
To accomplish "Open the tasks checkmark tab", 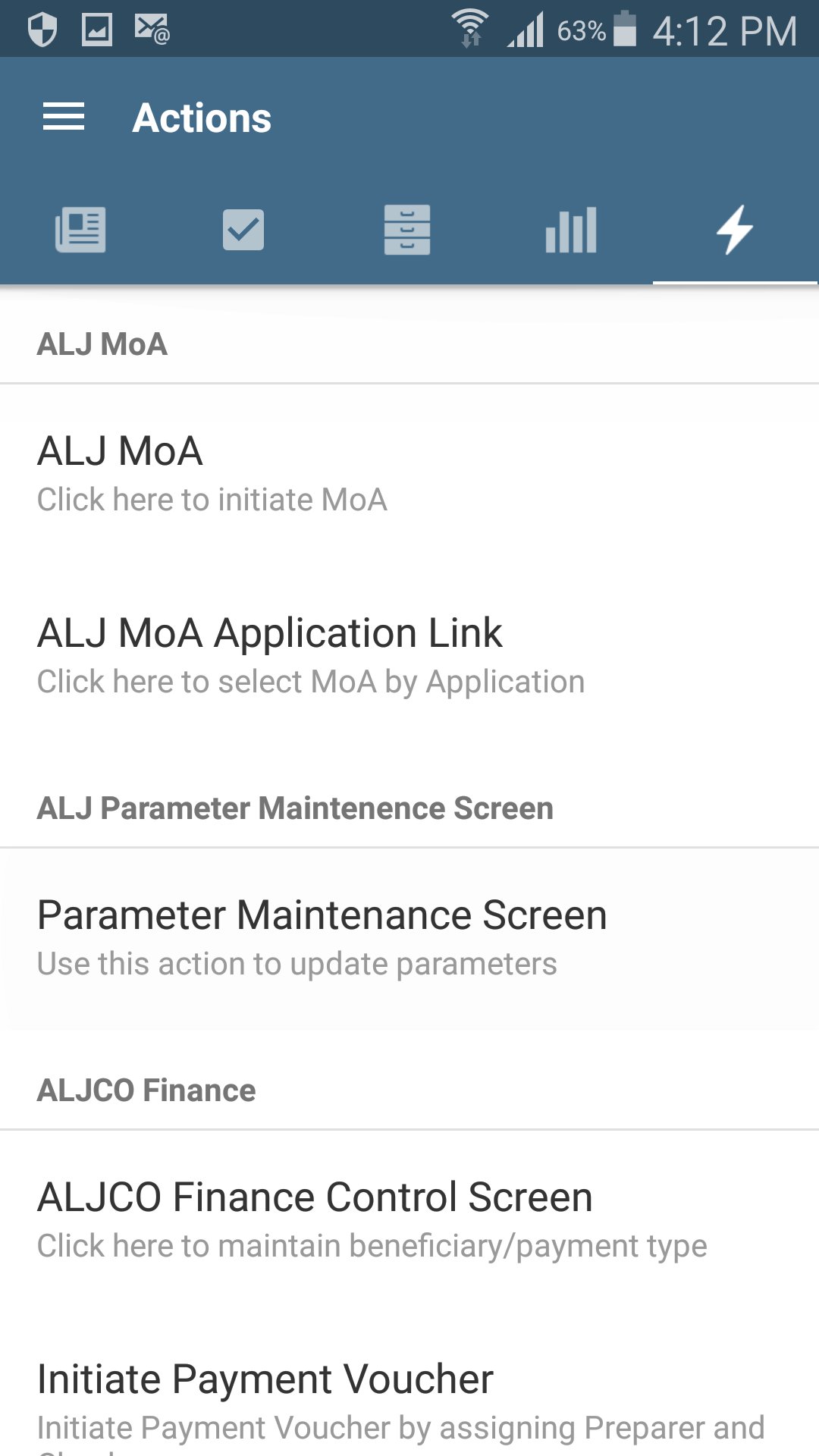I will (x=243, y=230).
